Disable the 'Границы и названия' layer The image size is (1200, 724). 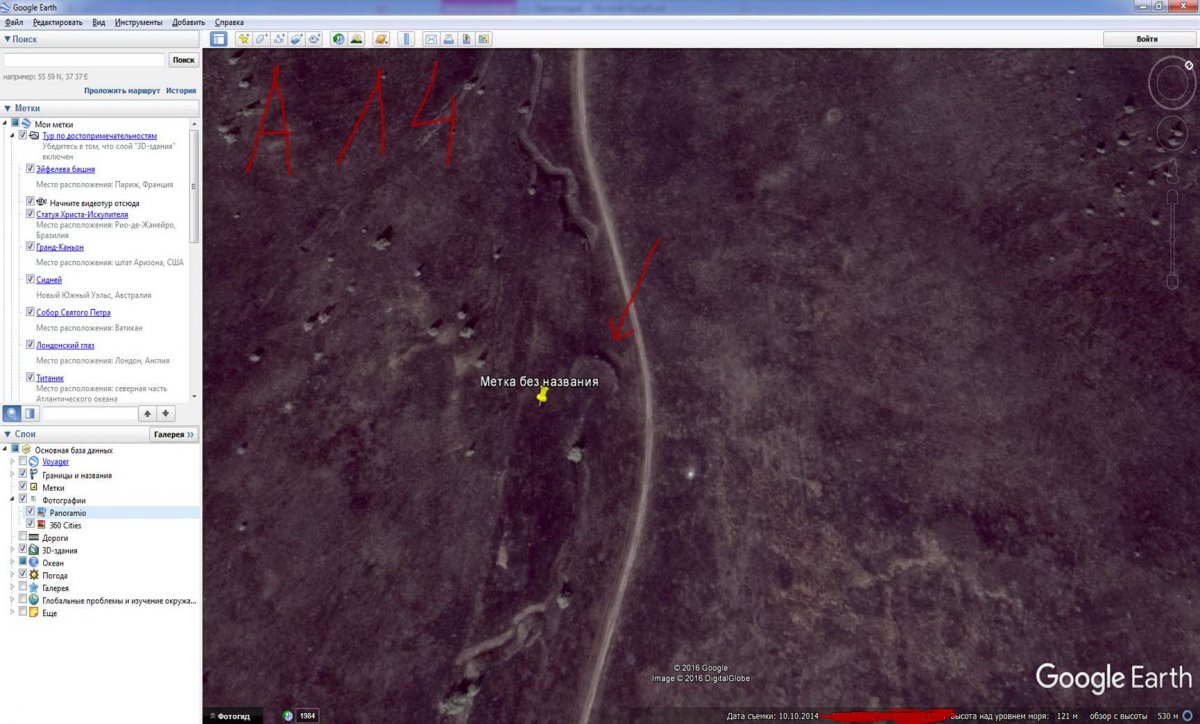click(x=23, y=474)
